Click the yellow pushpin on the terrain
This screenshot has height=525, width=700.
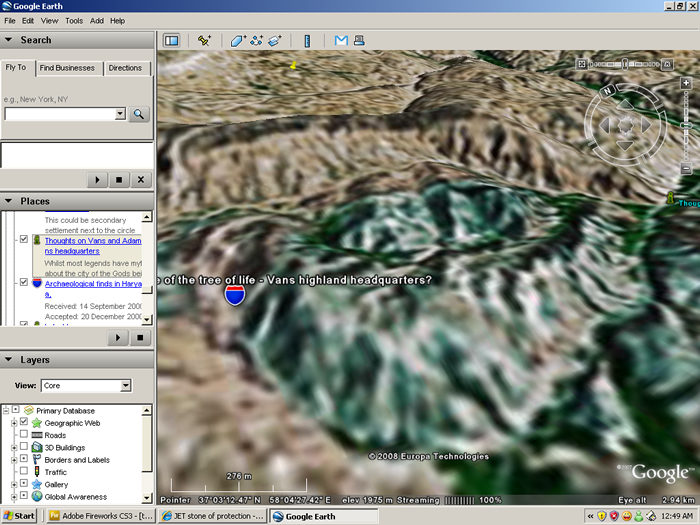pyautogui.click(x=293, y=66)
